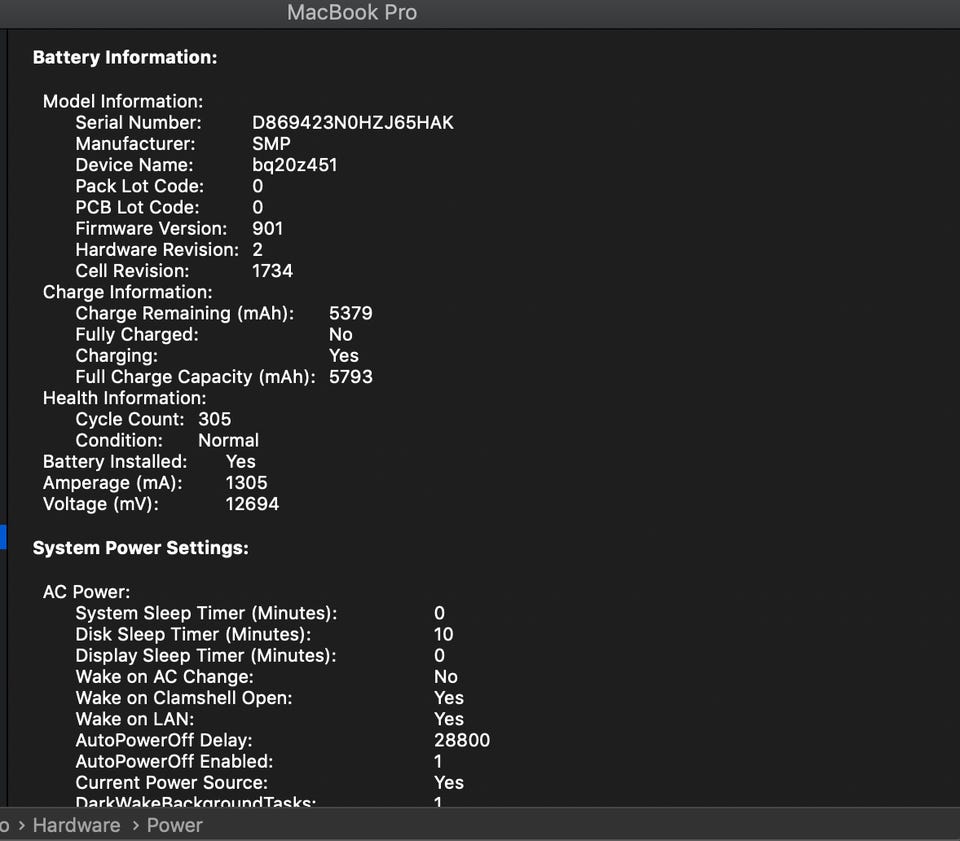The image size is (960, 841).
Task: Click the Charge Remaining (mAh) label
Action: tap(185, 313)
